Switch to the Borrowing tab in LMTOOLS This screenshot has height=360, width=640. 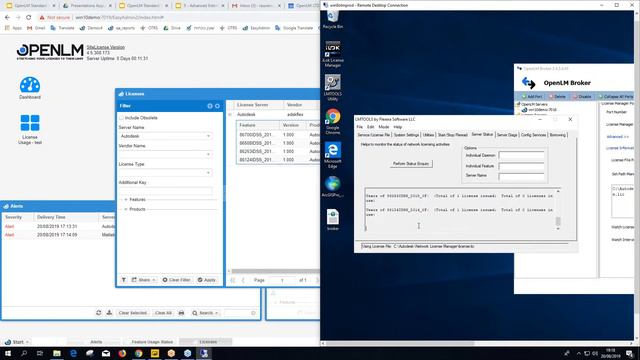tap(558, 135)
